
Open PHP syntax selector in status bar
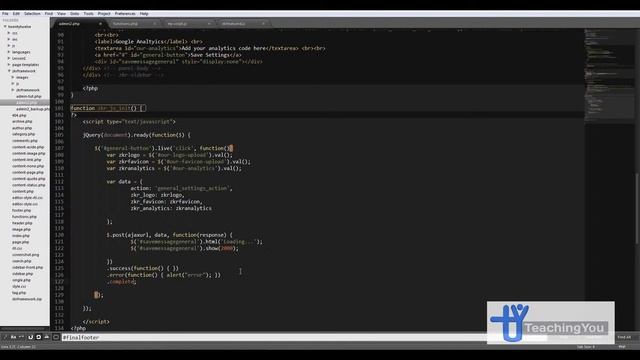622,347
